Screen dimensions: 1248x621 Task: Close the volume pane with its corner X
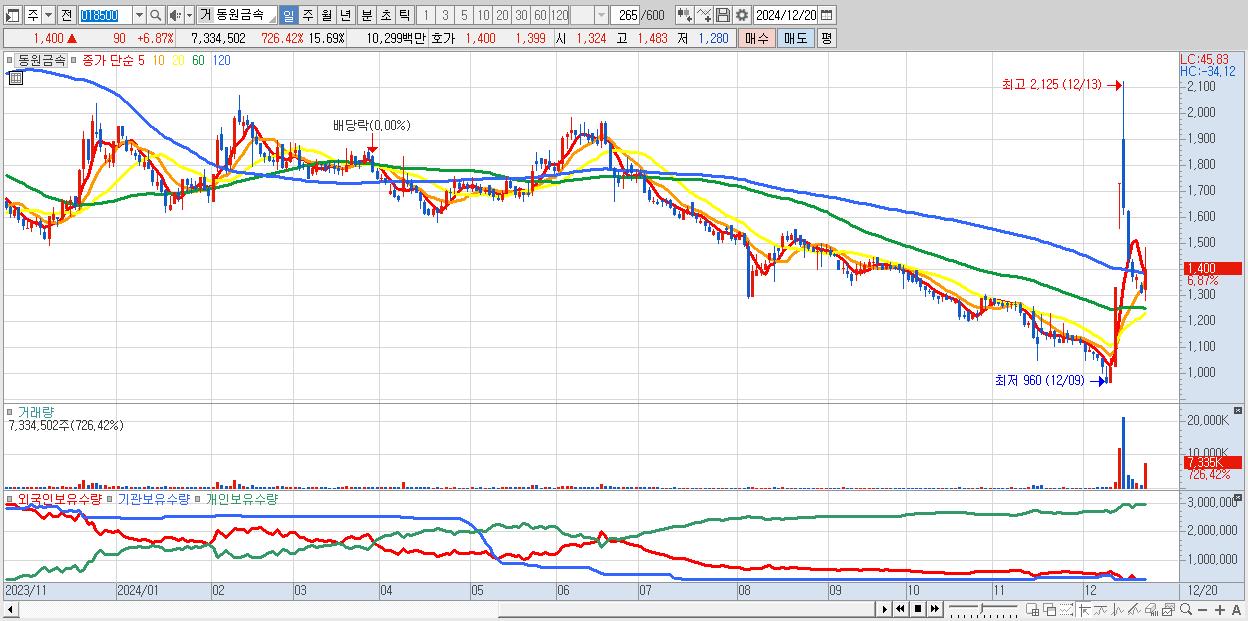[x=1238, y=410]
